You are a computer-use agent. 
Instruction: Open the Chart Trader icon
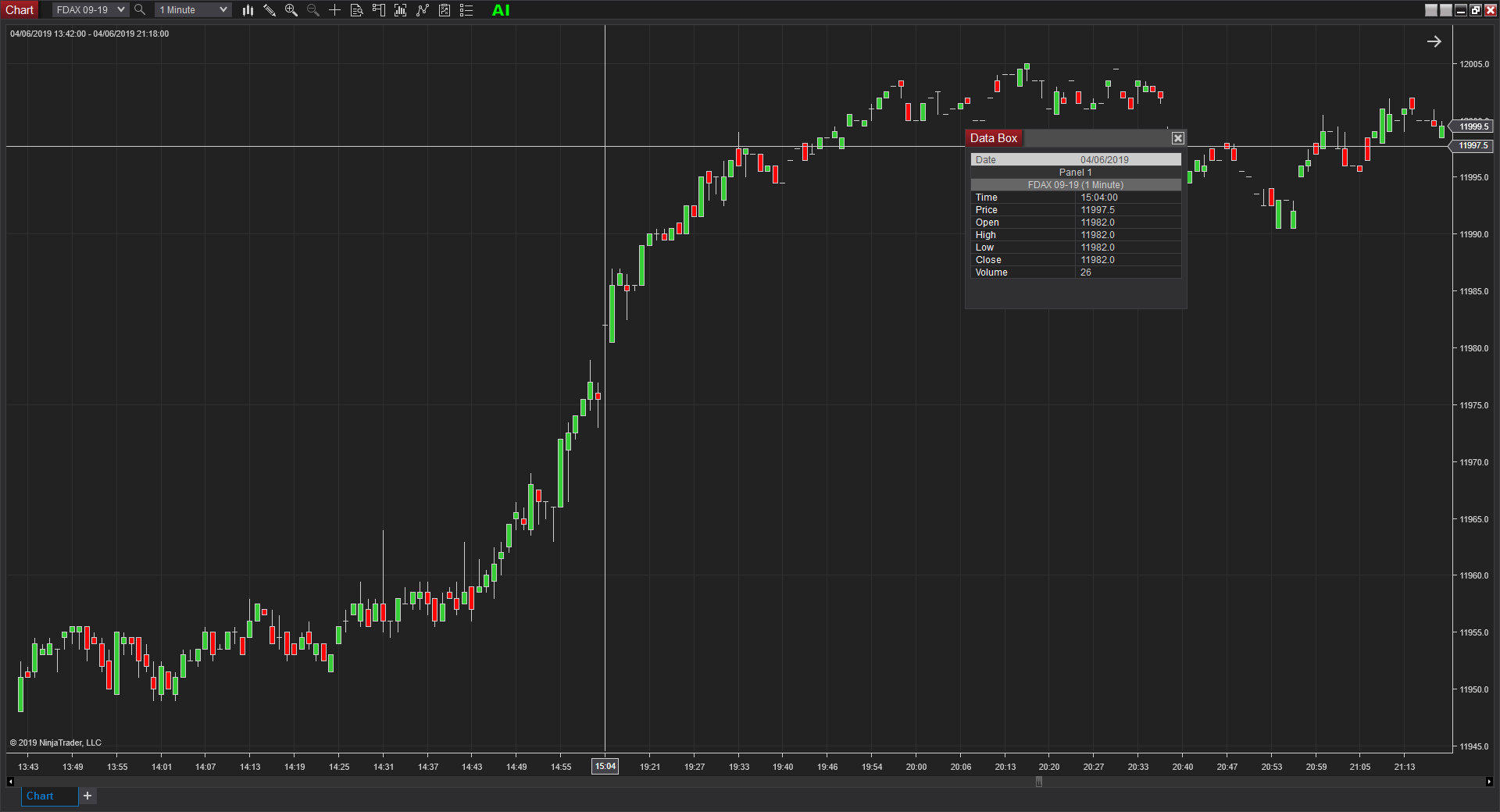(379, 10)
